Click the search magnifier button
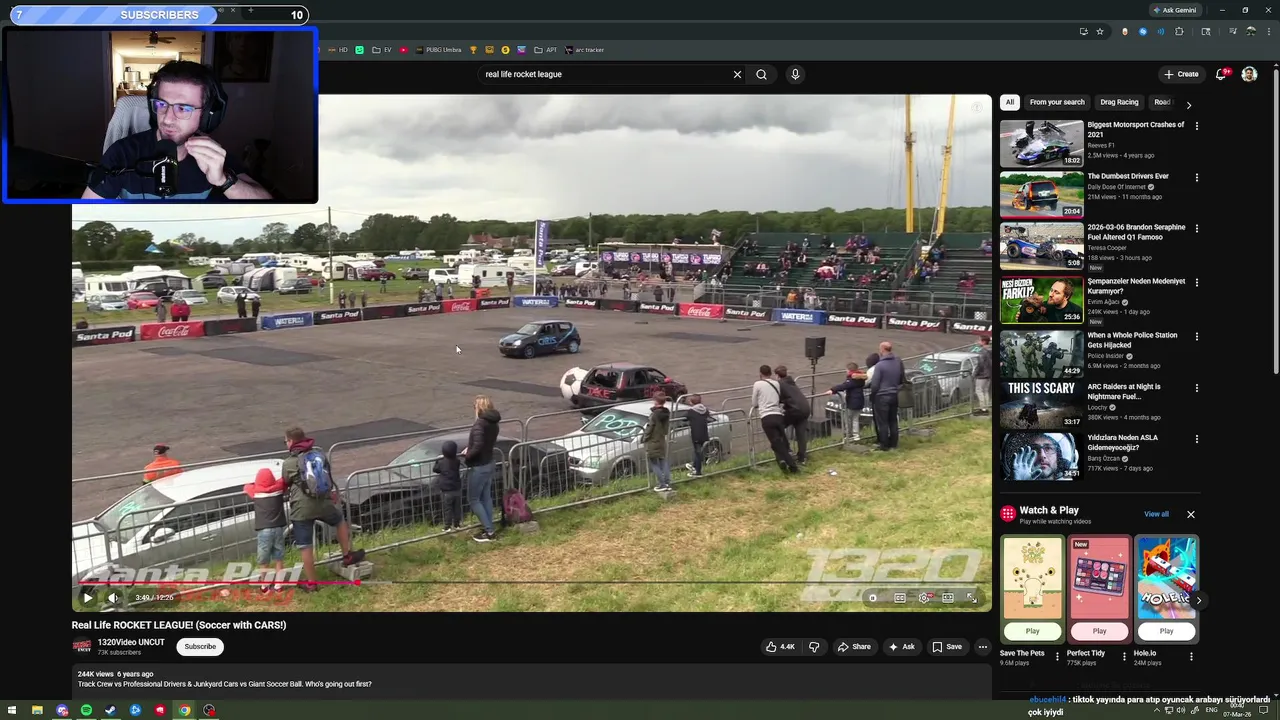The width and height of the screenshot is (1280, 720). pyautogui.click(x=761, y=74)
